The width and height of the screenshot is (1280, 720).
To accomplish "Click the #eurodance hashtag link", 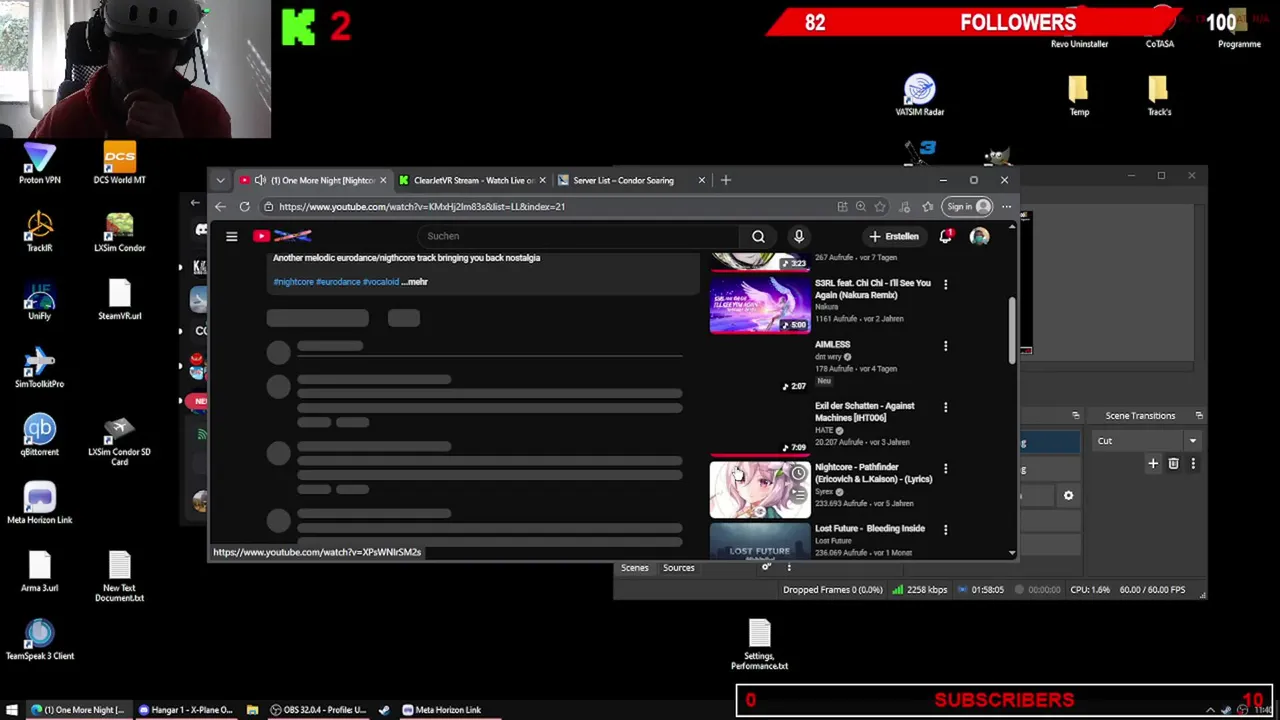I will coord(338,282).
